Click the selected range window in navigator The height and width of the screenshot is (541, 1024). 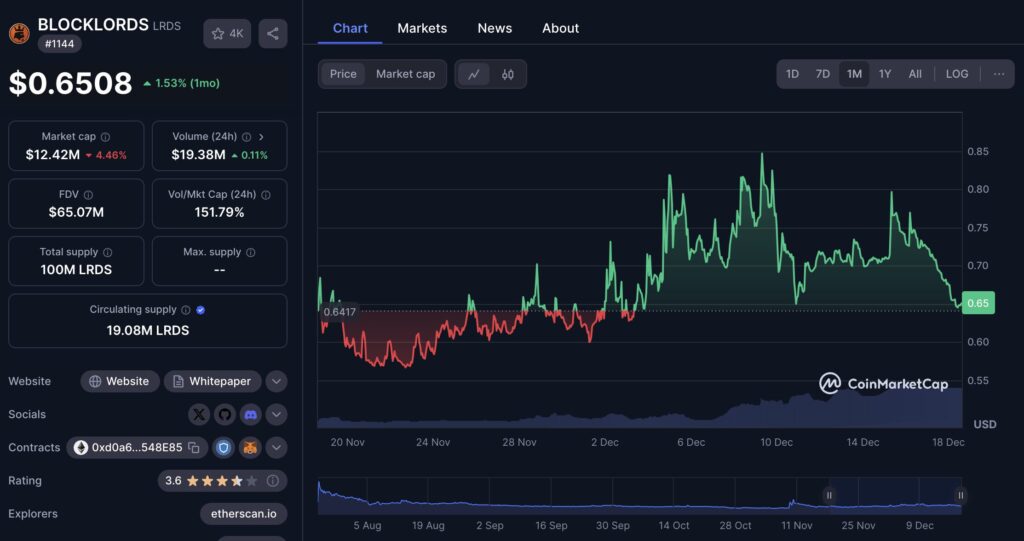tap(895, 495)
